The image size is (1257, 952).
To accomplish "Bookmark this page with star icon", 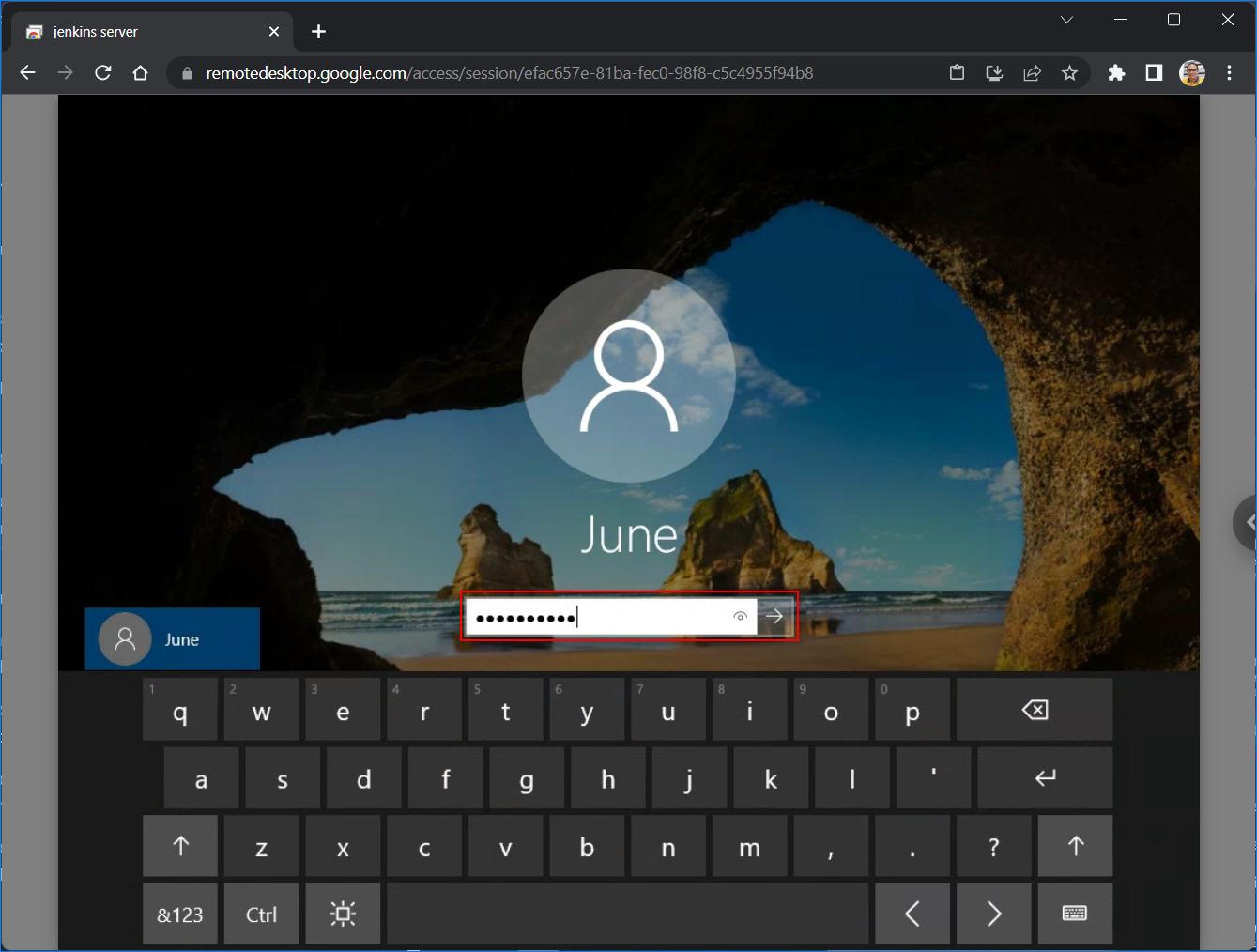I will [1069, 73].
